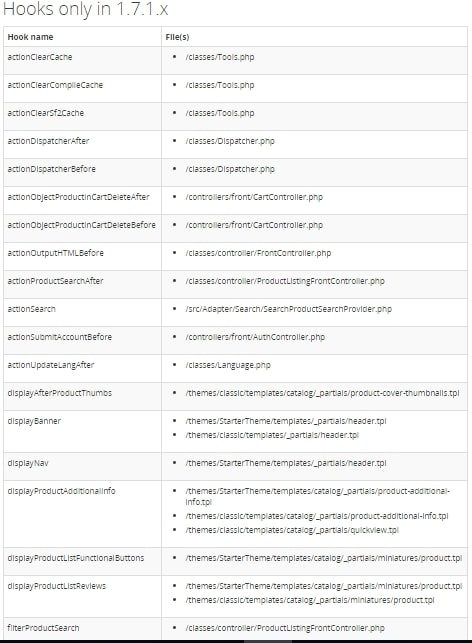This screenshot has width=472, height=643.
Task: Click AuthController.php file path
Action: (x=255, y=337)
